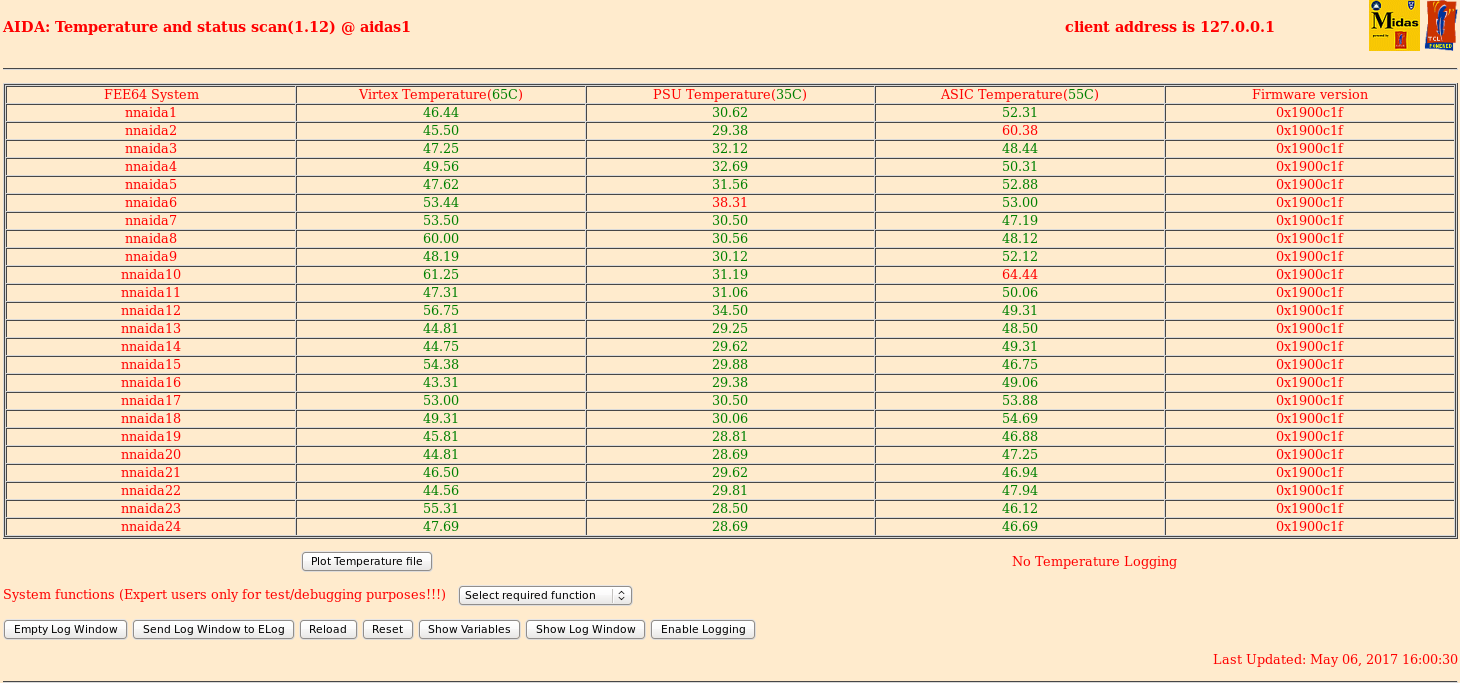The width and height of the screenshot is (1460, 683).
Task: Enable Logging via its button
Action: [x=703, y=629]
